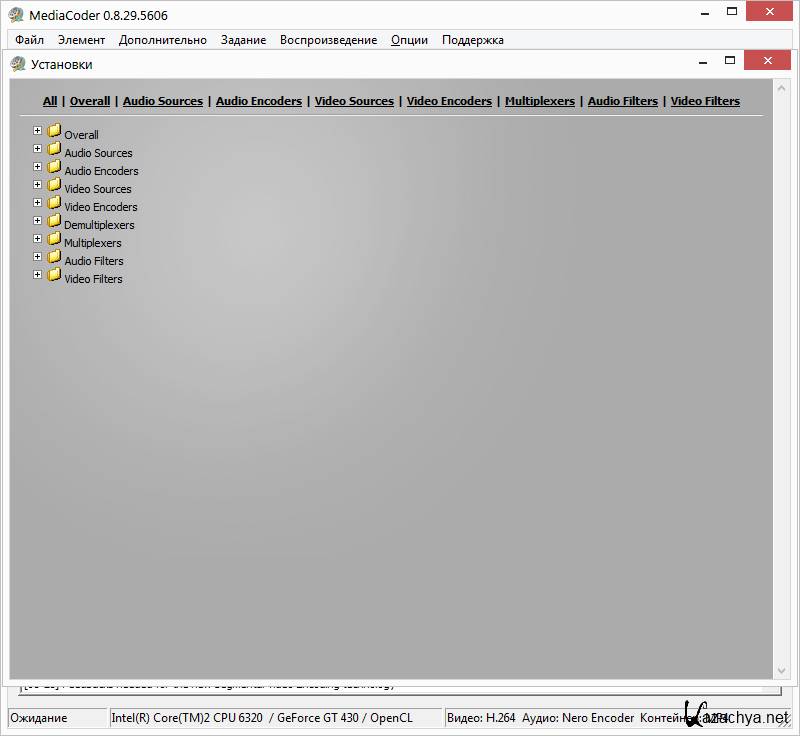This screenshot has width=800, height=736.
Task: Click the Demultiplexers folder icon
Action: click(x=54, y=221)
